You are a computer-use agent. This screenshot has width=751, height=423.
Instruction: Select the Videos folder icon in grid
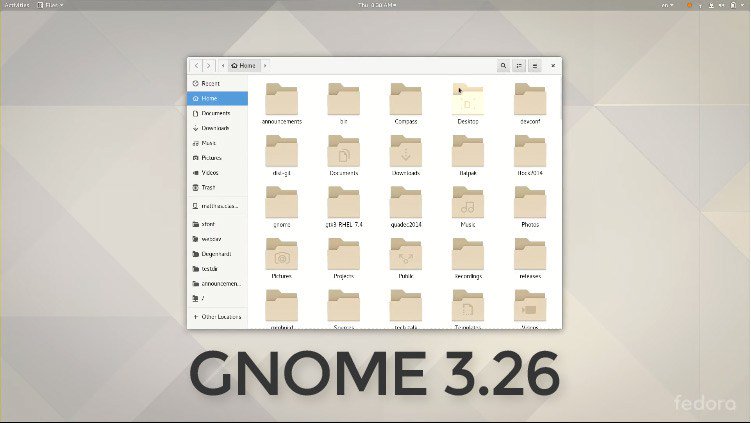point(530,306)
